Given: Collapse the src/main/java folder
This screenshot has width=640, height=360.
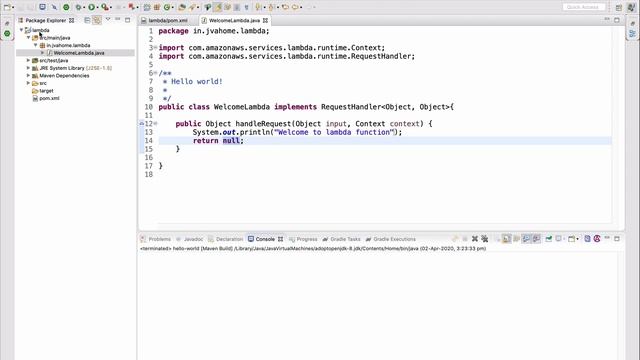Looking at the screenshot, I should [x=29, y=38].
